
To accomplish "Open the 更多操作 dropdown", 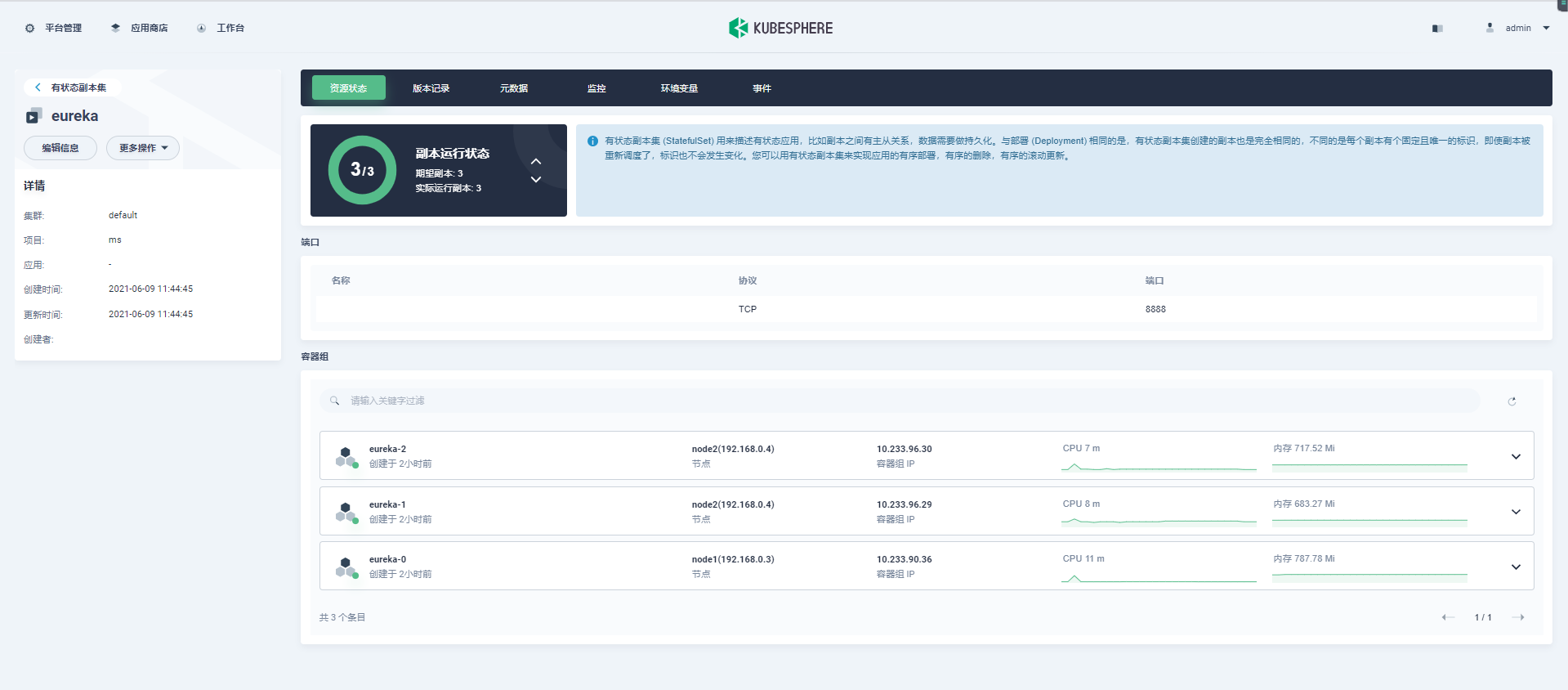I will tap(143, 148).
